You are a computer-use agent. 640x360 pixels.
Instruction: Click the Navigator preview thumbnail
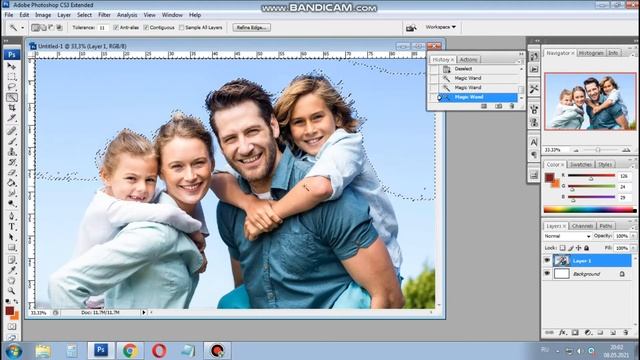click(x=589, y=102)
